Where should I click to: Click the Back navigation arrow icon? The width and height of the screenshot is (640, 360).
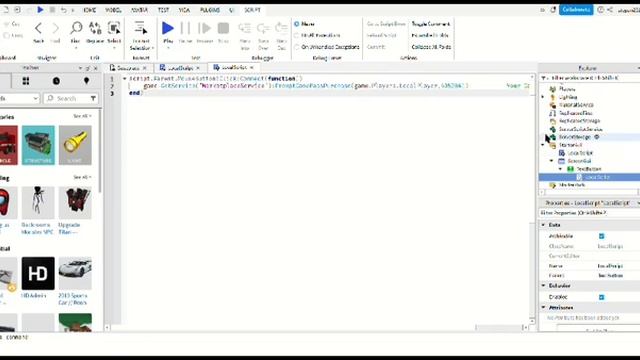tap(38, 28)
